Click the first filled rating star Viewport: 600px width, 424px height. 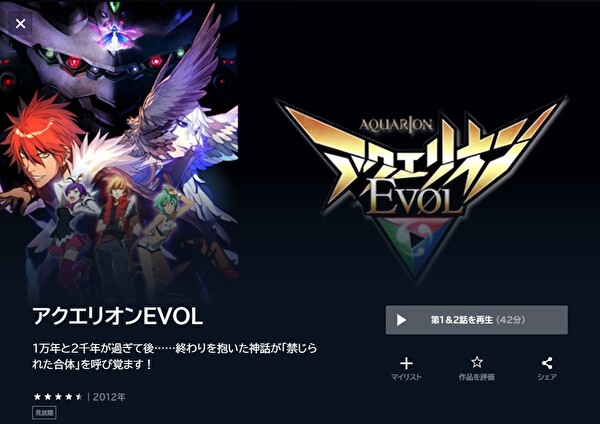(37, 396)
